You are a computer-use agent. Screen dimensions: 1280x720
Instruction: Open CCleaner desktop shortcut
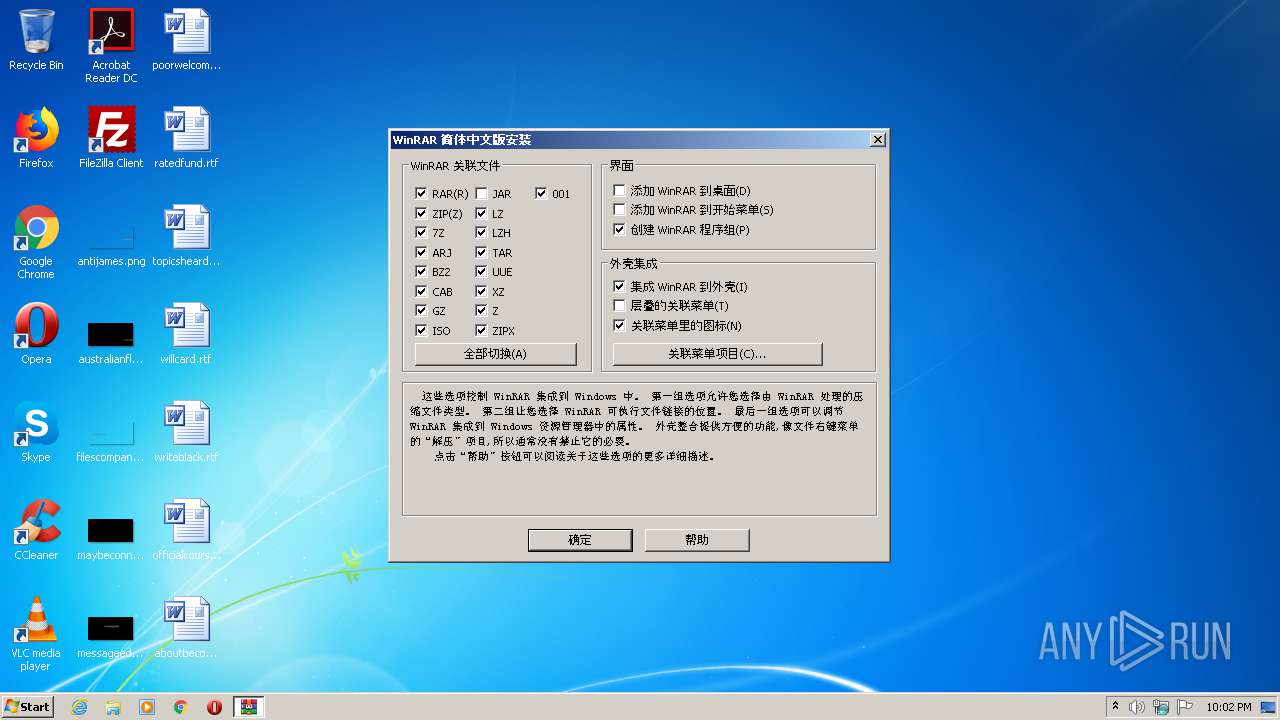[x=36, y=530]
